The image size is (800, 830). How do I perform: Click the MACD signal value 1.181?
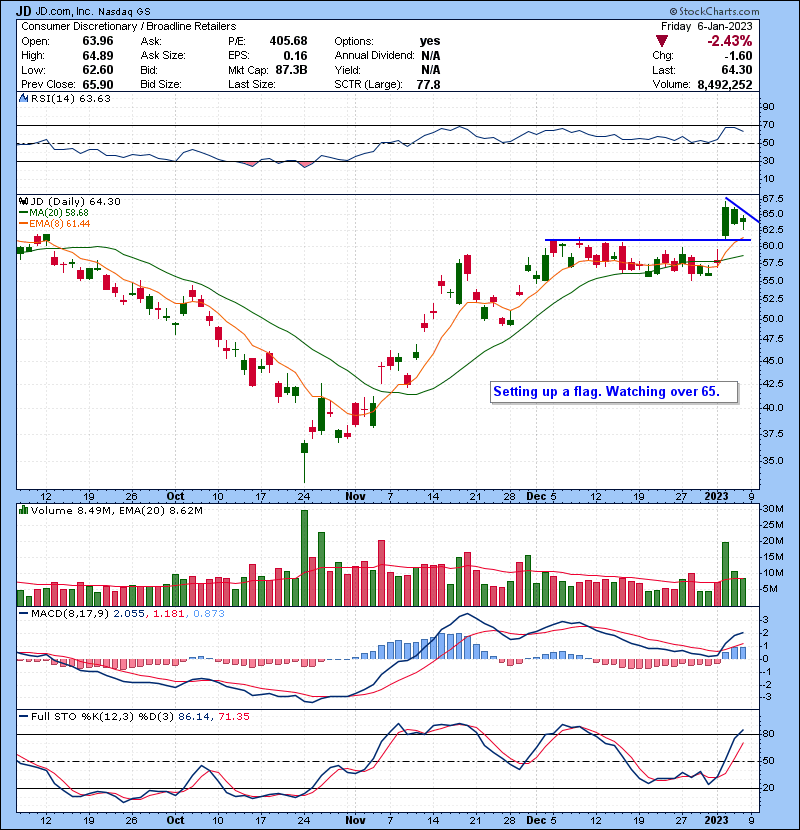[x=168, y=613]
